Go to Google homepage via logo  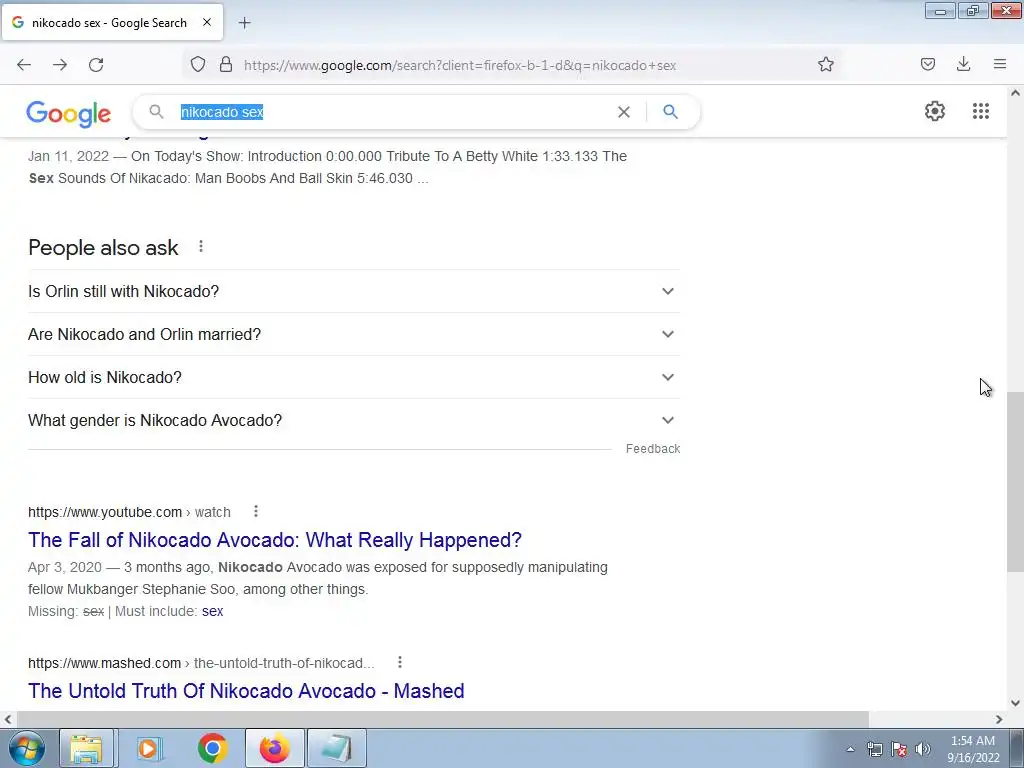tap(69, 114)
